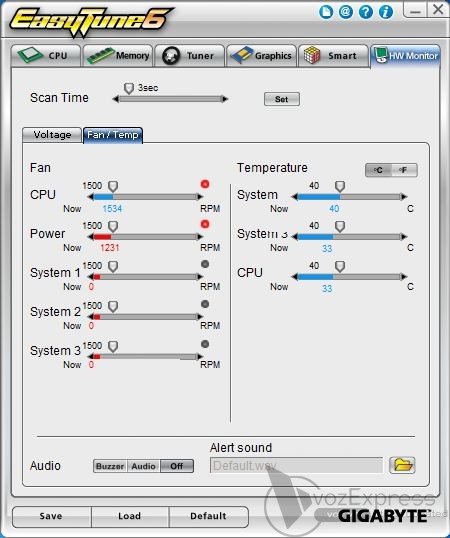Select the Fan / Temp sub-tab
The width and height of the screenshot is (450, 538).
pyautogui.click(x=113, y=134)
